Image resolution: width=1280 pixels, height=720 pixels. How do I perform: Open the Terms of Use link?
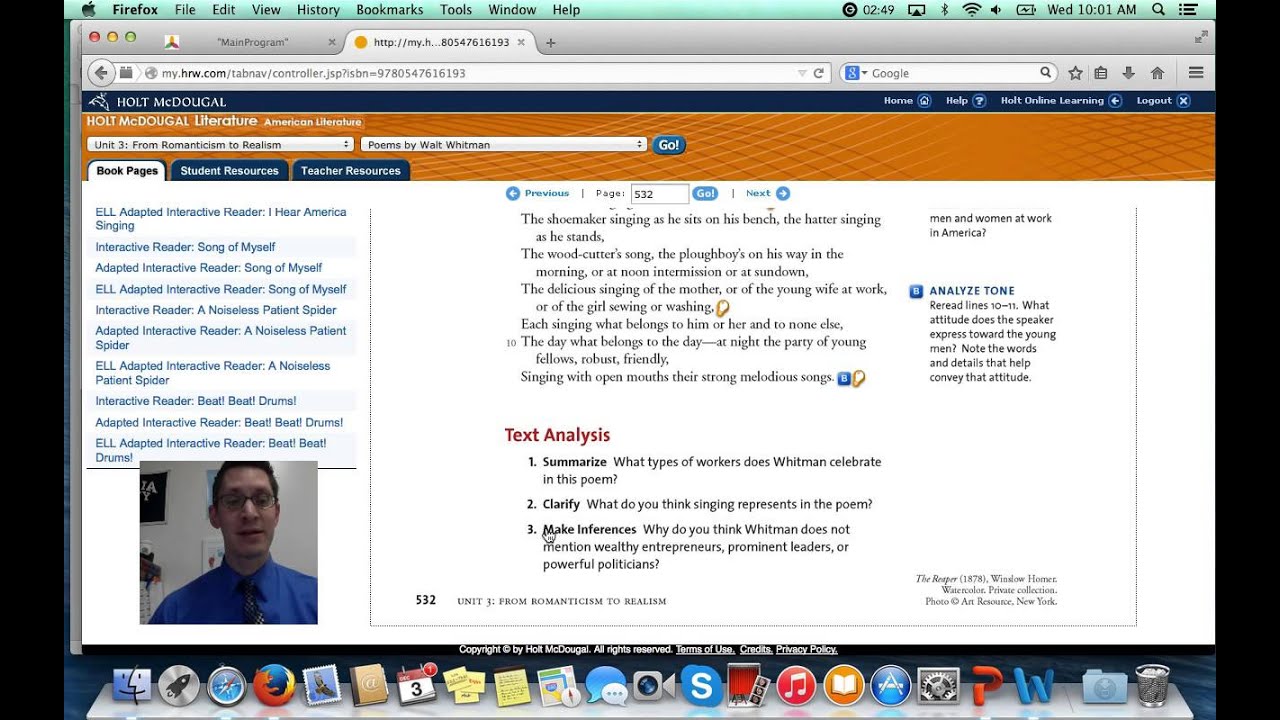click(x=705, y=650)
